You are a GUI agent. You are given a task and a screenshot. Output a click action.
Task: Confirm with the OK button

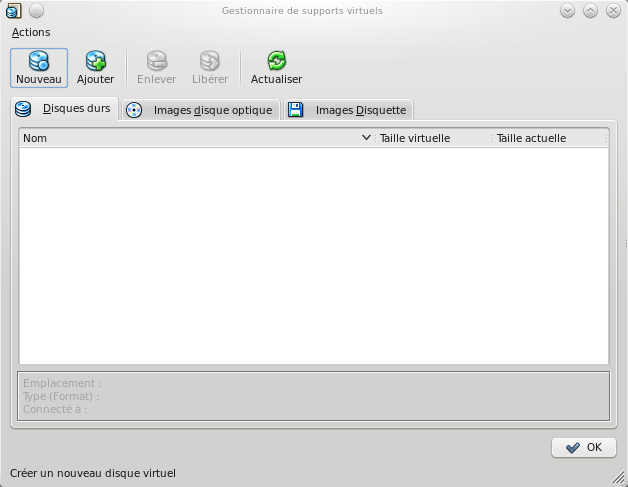point(583,447)
